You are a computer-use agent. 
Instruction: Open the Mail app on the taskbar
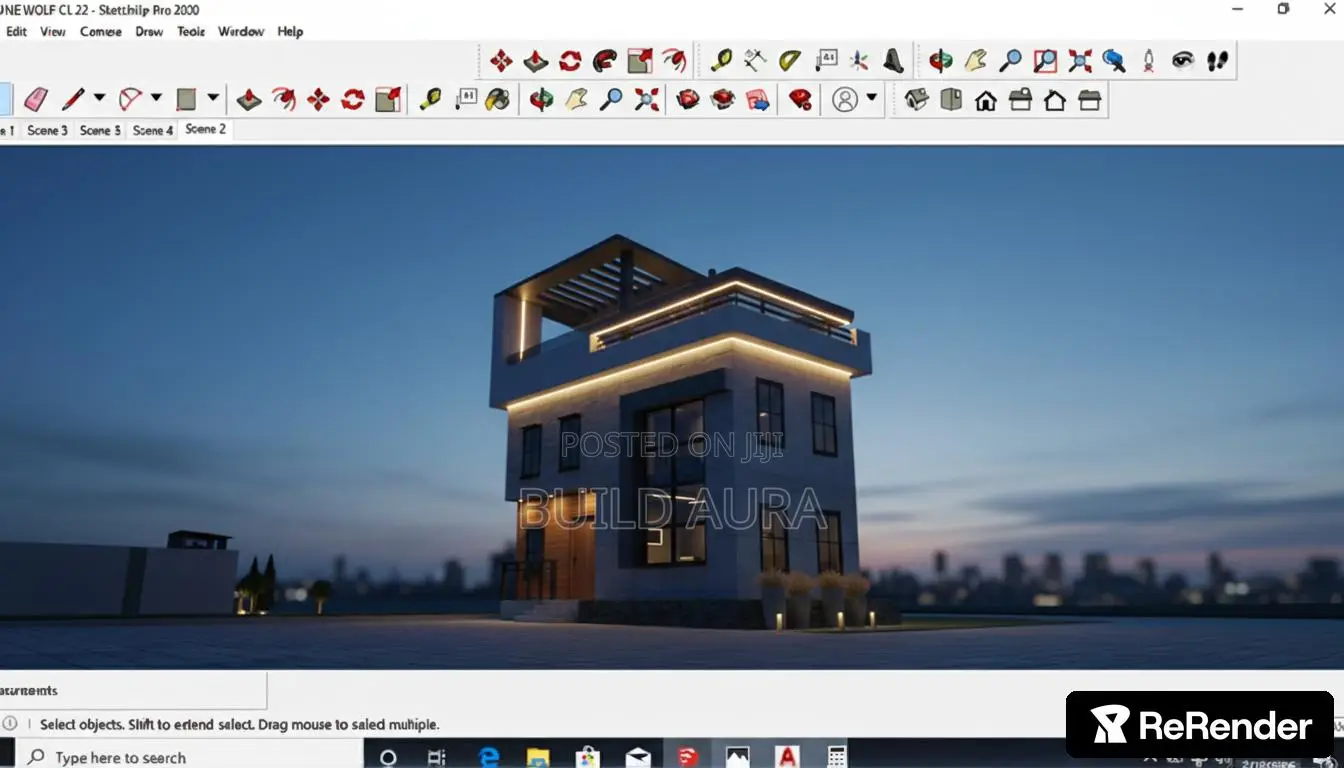click(x=638, y=757)
